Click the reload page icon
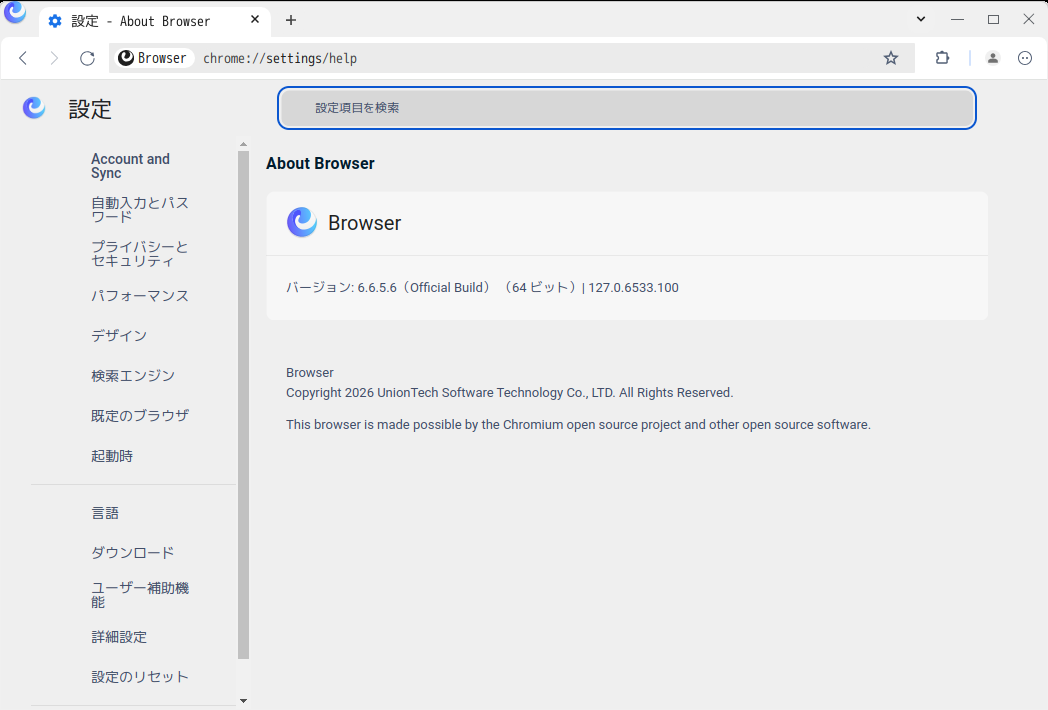The width and height of the screenshot is (1048, 710). pyautogui.click(x=87, y=58)
